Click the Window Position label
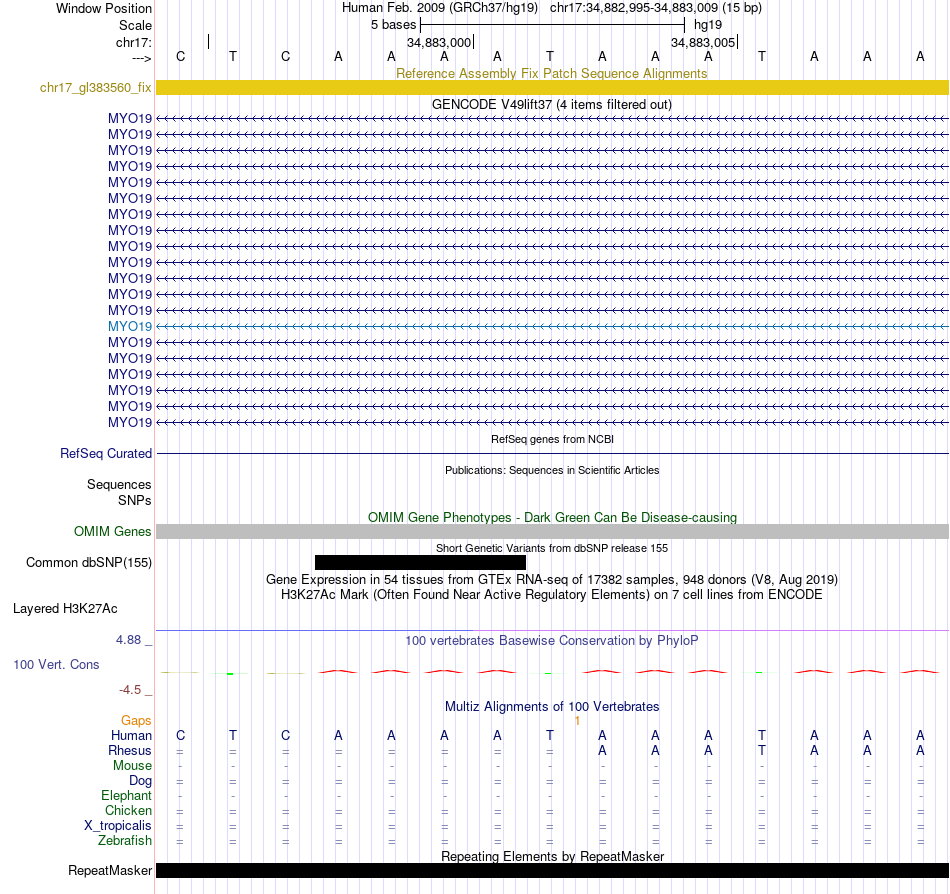The image size is (950, 894). [104, 8]
